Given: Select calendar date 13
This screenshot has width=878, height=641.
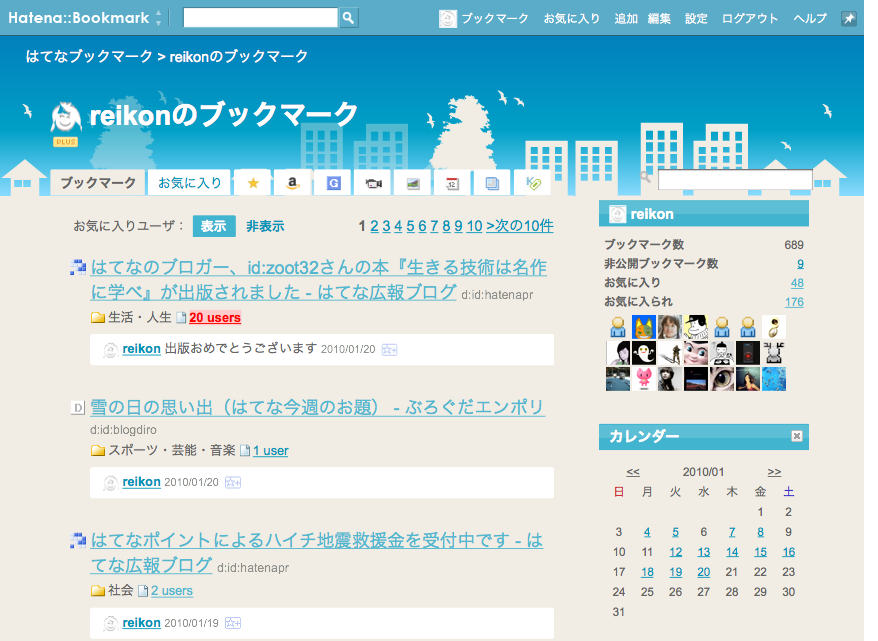Looking at the screenshot, I should click(x=703, y=552).
